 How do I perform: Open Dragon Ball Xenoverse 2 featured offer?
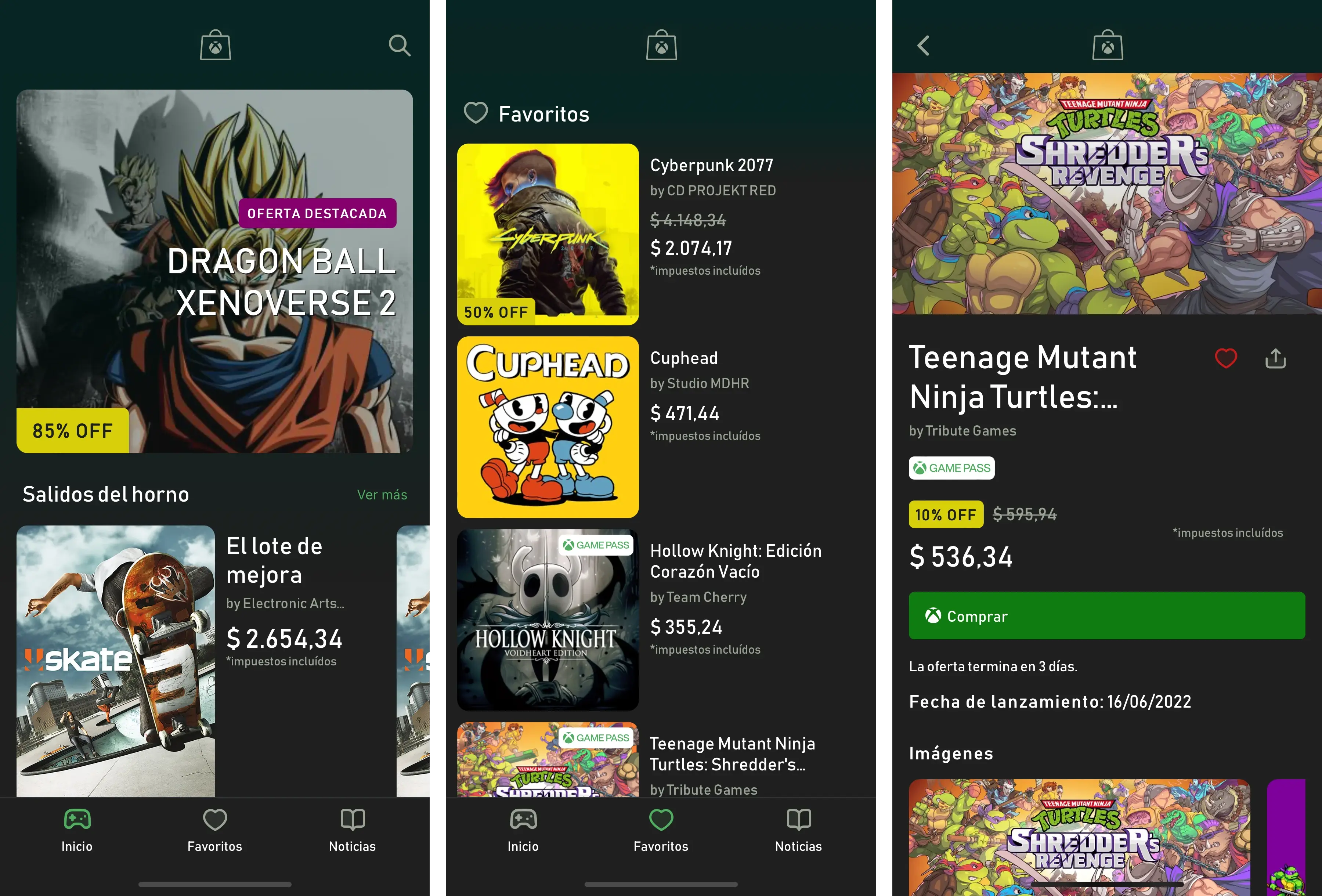tap(214, 271)
